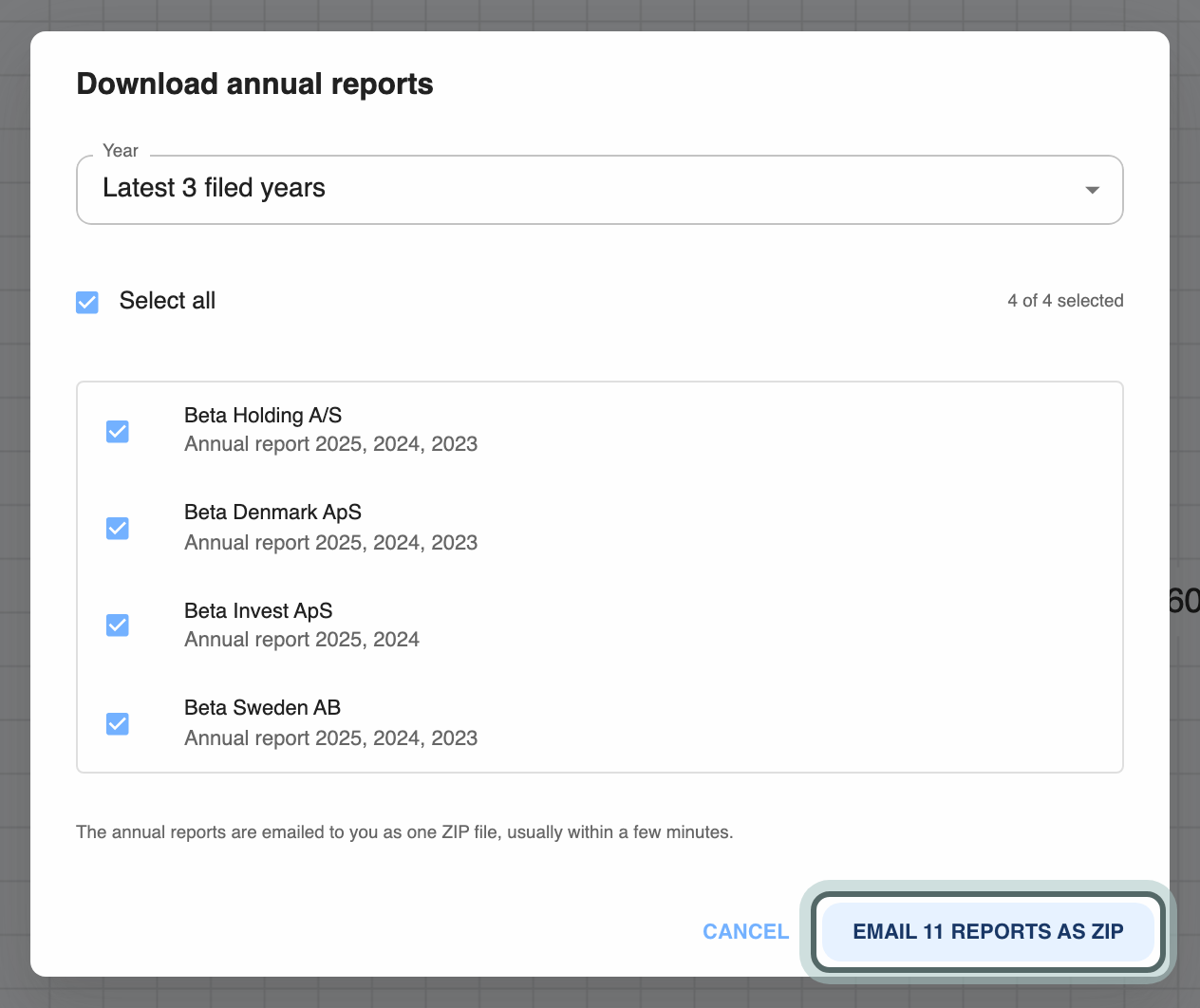Click the ZIP email information note

[x=404, y=832]
